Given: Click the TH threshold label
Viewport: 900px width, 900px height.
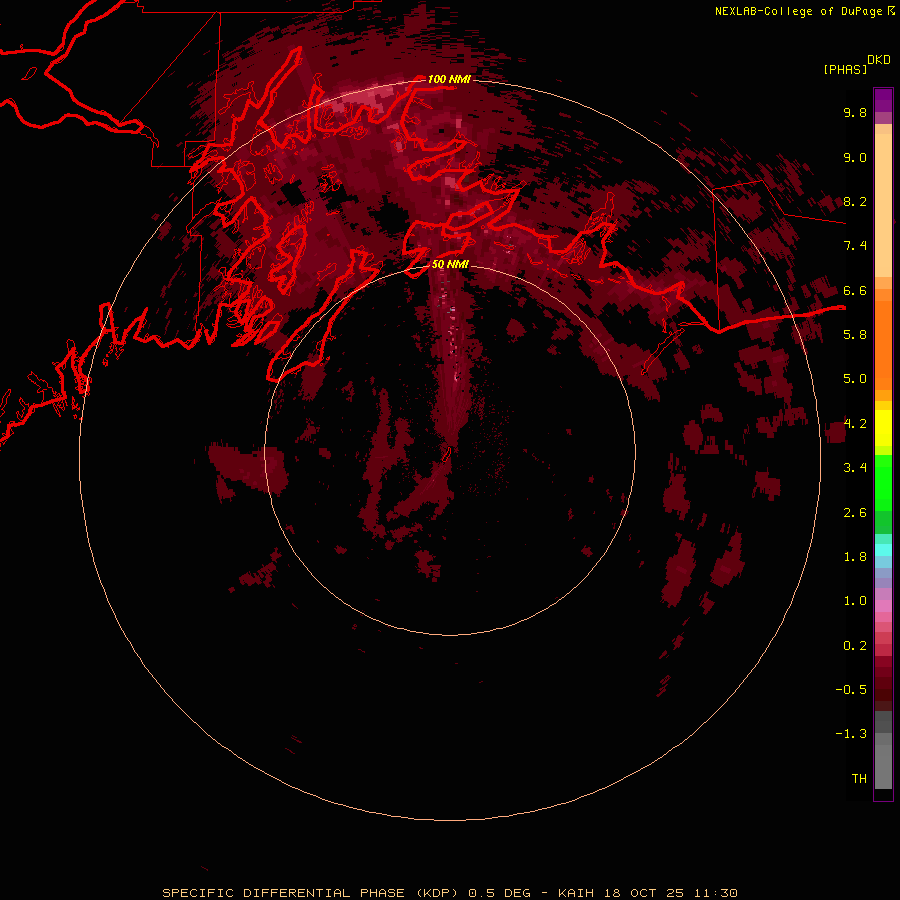Looking at the screenshot, I should pos(859,779).
